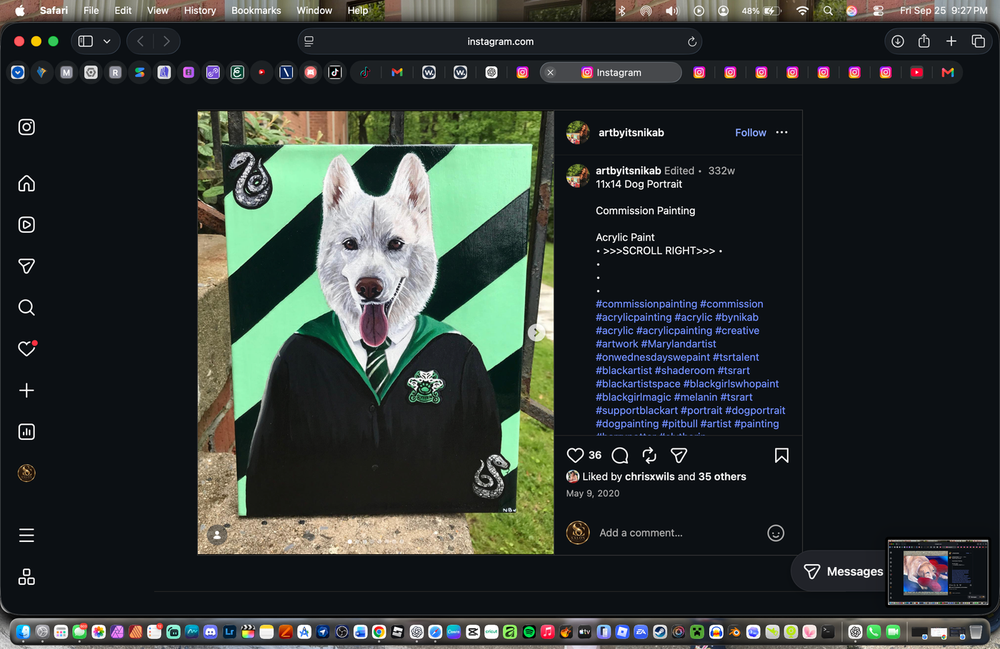Viewport: 1000px width, 649px height.
Task: Repost using the repost arrows icon
Action: tap(649, 455)
